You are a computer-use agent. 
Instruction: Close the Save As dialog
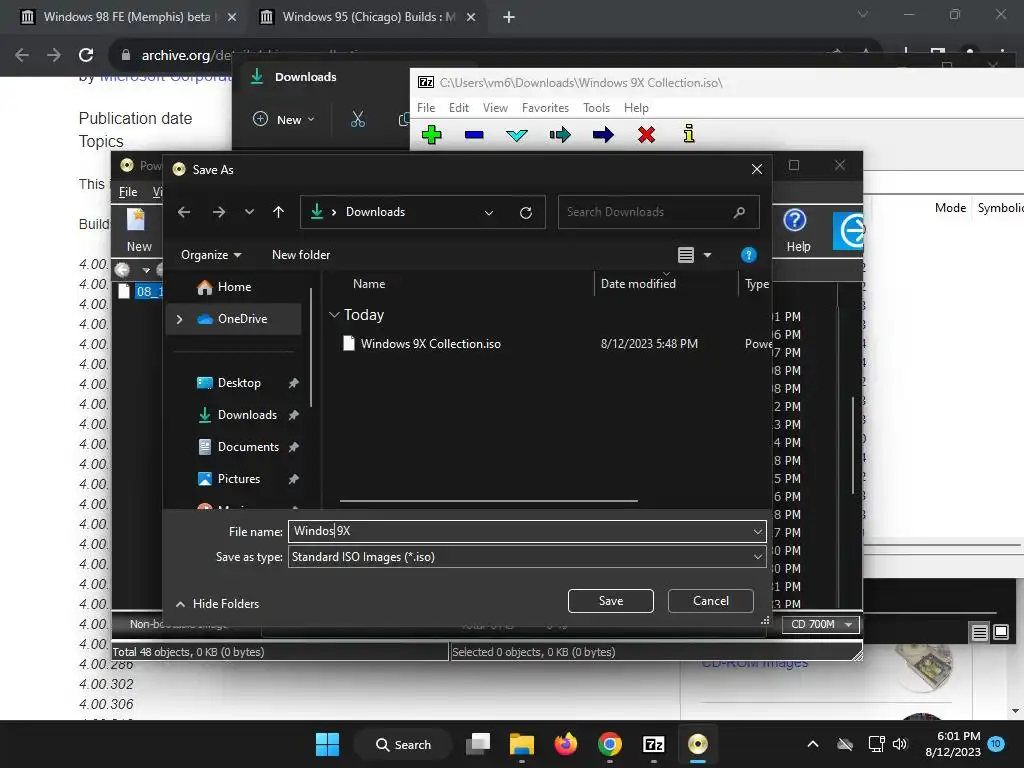(757, 169)
